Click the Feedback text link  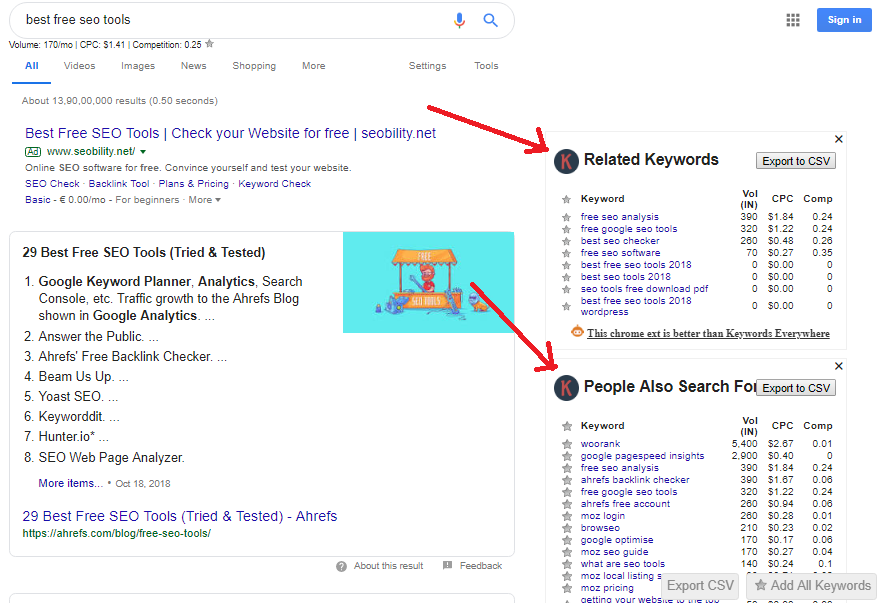point(481,566)
